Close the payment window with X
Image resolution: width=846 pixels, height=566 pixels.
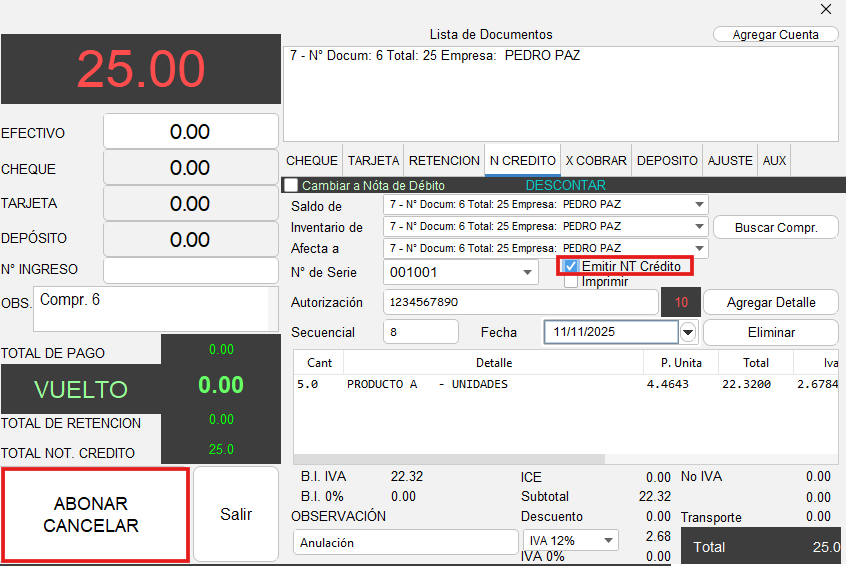825,9
